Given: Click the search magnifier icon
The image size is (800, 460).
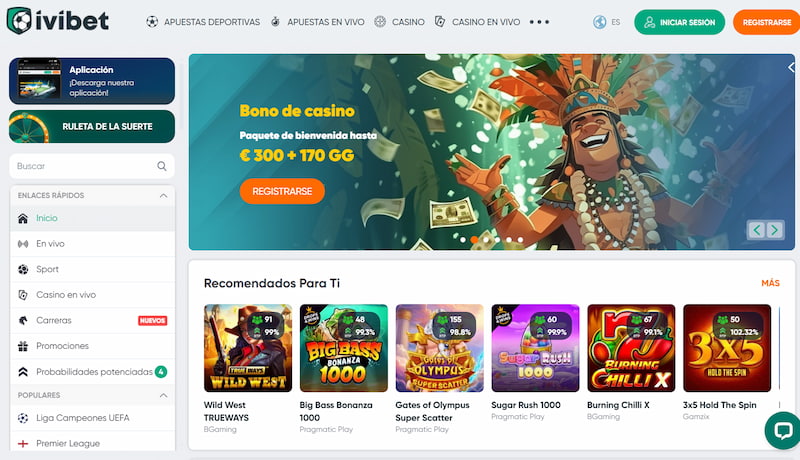Looking at the screenshot, I should [x=162, y=166].
